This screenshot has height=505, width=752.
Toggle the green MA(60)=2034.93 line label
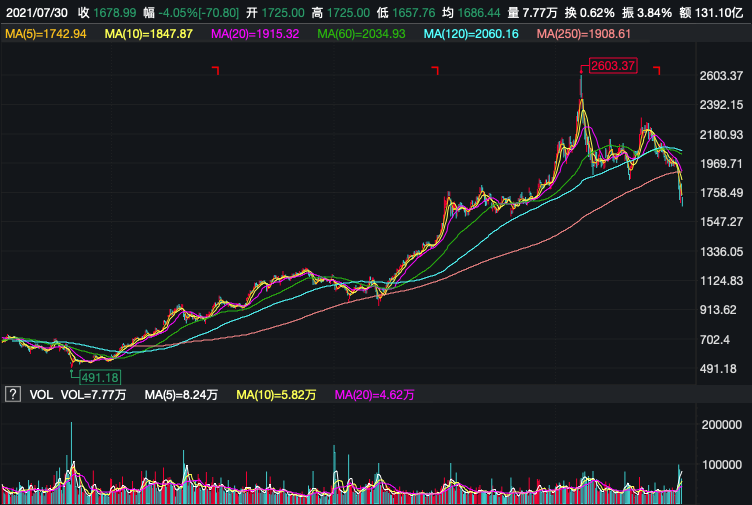(x=362, y=34)
